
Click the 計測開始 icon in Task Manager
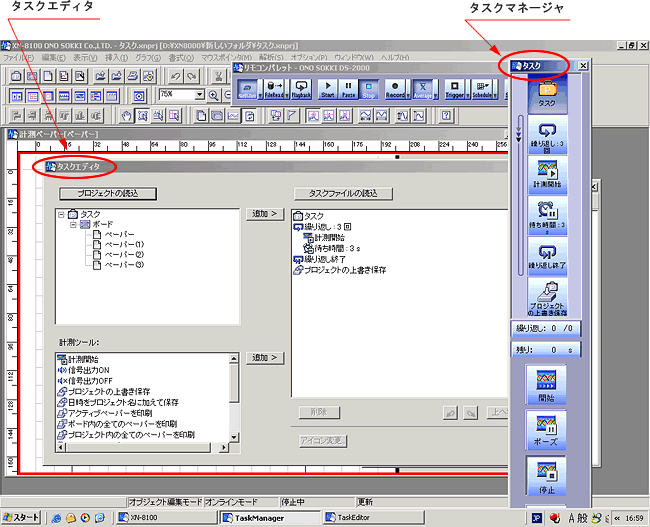coord(547,175)
